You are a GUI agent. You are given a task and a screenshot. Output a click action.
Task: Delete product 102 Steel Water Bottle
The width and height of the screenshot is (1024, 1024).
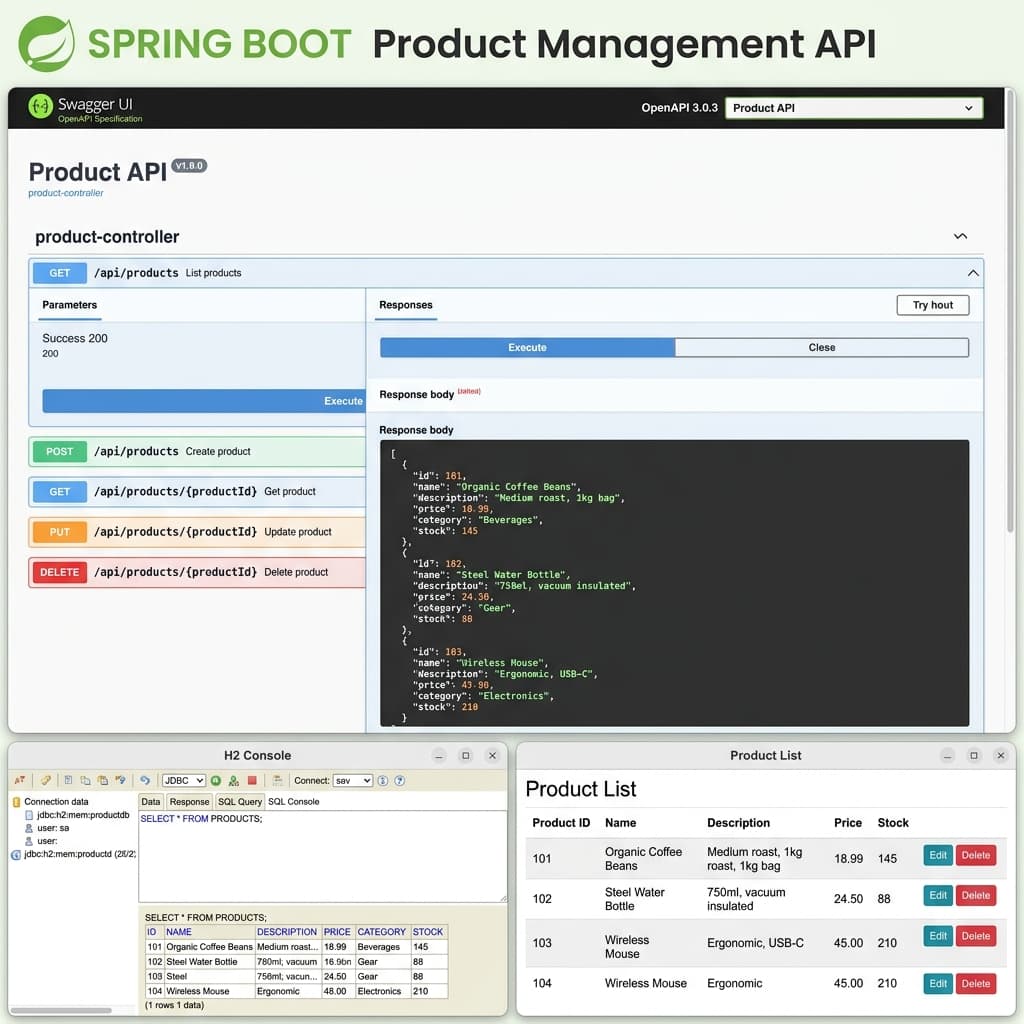976,895
